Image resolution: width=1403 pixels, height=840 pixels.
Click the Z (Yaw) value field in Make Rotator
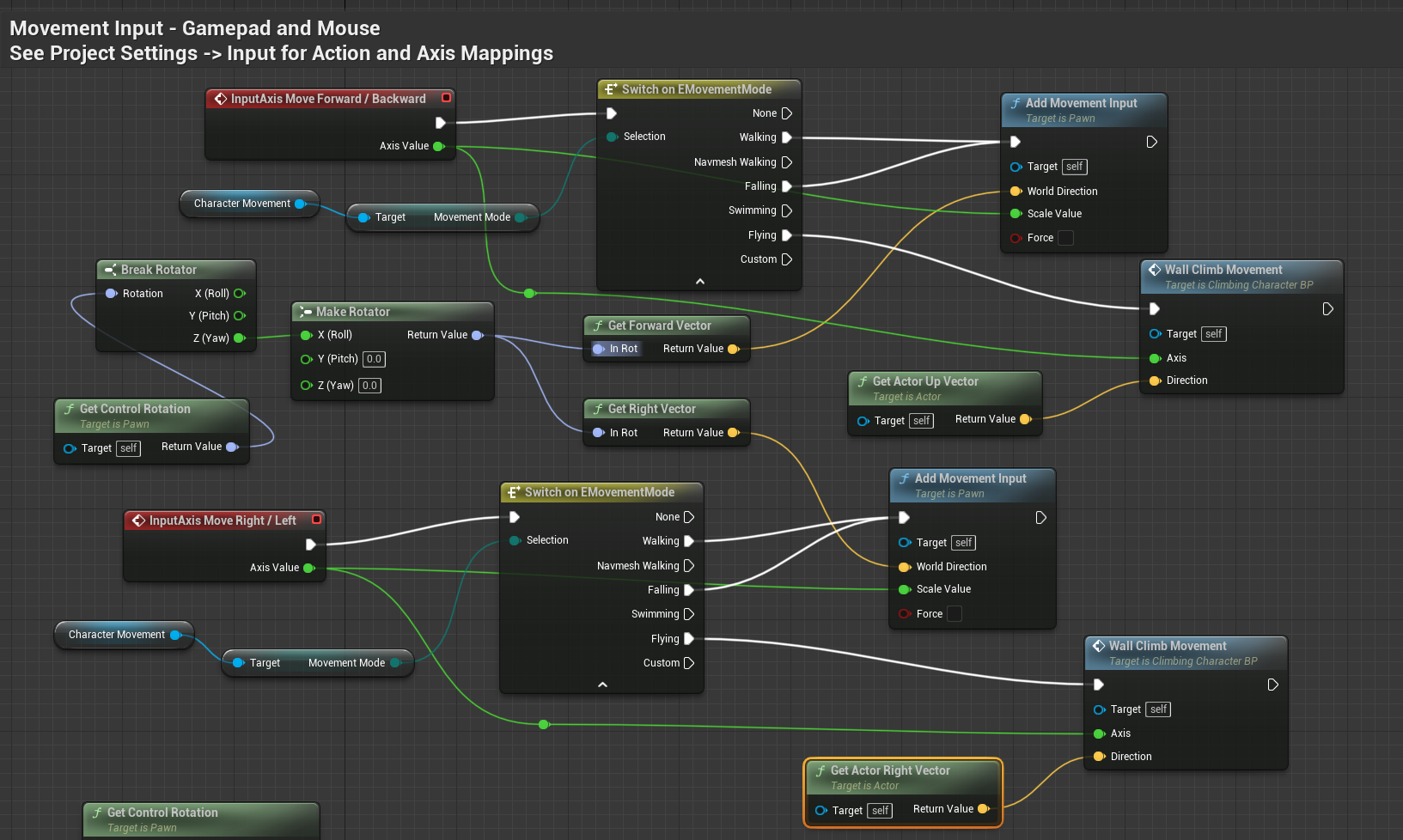click(x=369, y=386)
